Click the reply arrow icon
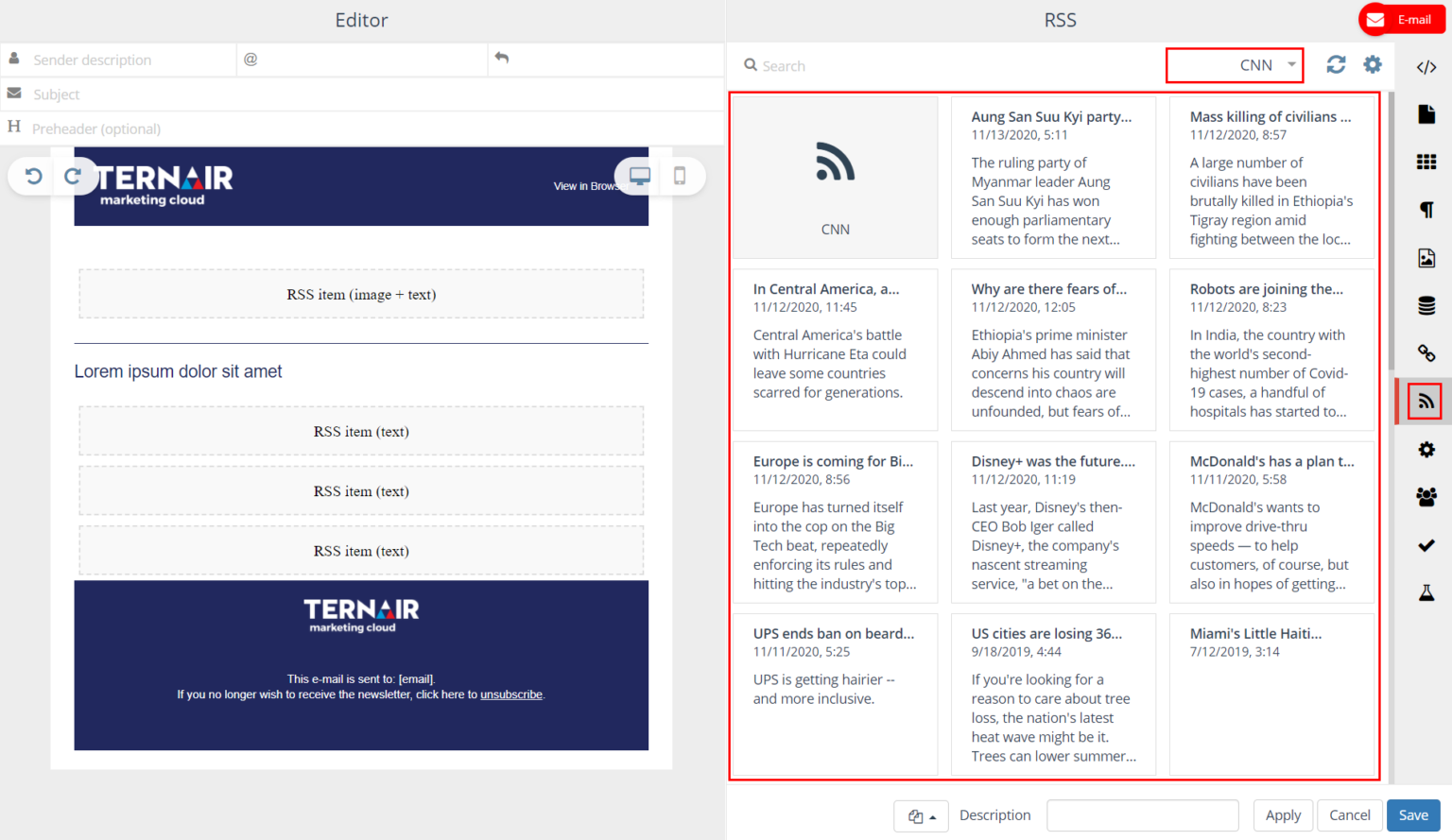Viewport: 1452px width, 840px height. pos(502,59)
